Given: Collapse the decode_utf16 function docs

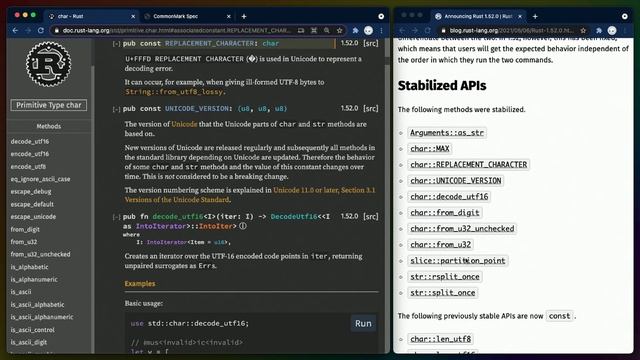Looking at the screenshot, I should 116,217.
